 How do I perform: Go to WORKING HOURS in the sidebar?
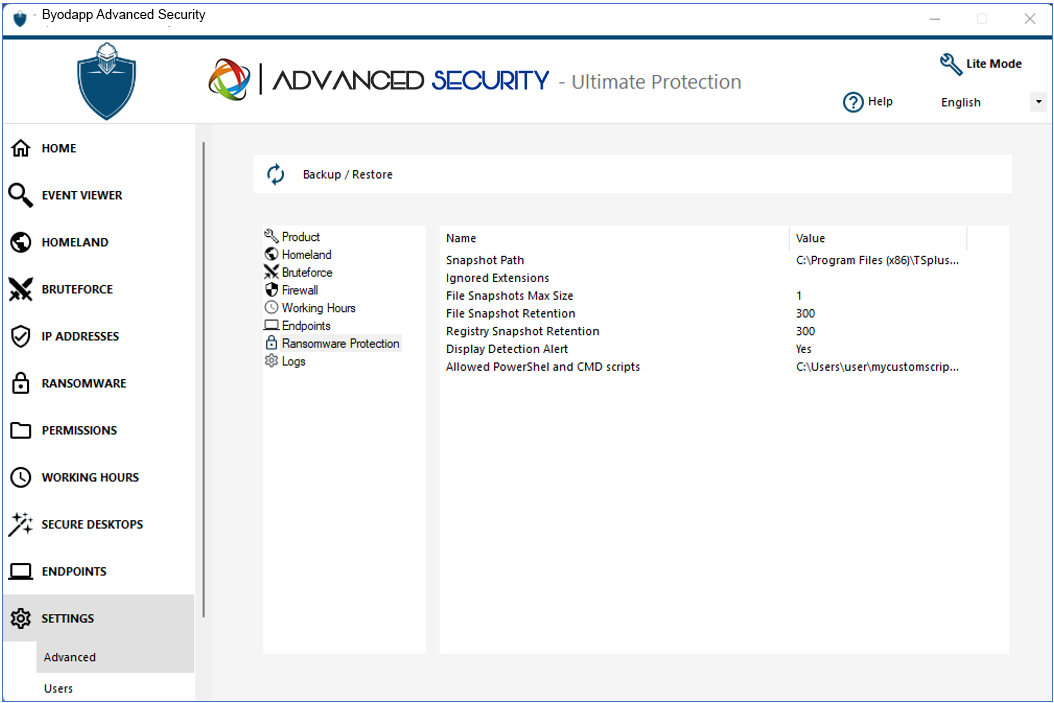pyautogui.click(x=90, y=477)
